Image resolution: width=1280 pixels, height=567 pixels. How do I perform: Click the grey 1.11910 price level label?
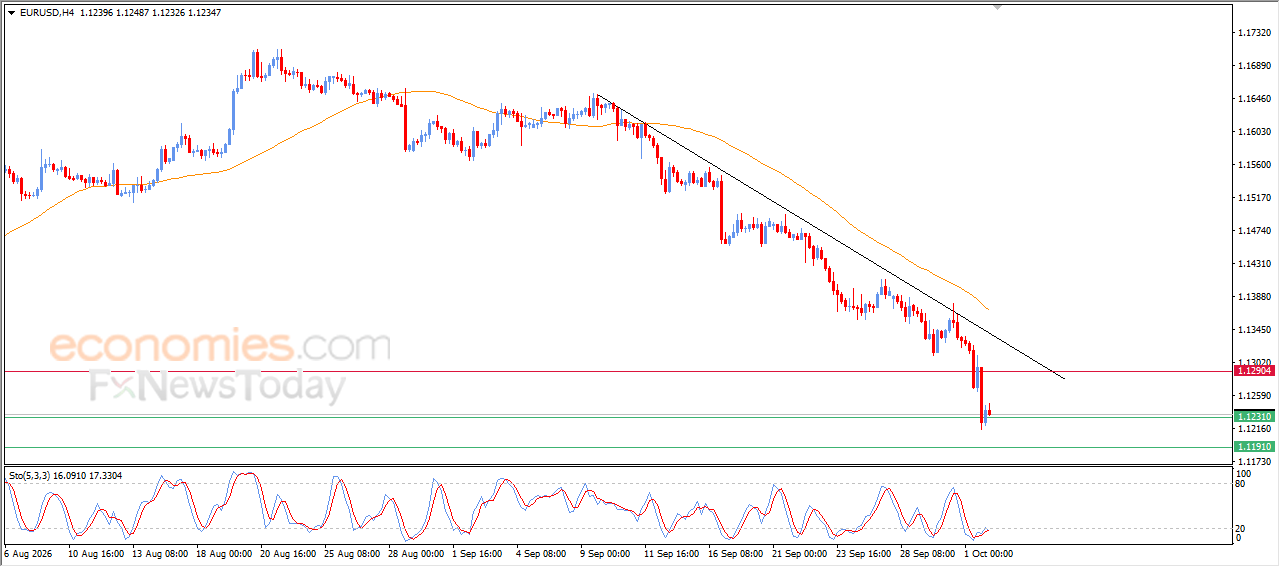click(1253, 446)
